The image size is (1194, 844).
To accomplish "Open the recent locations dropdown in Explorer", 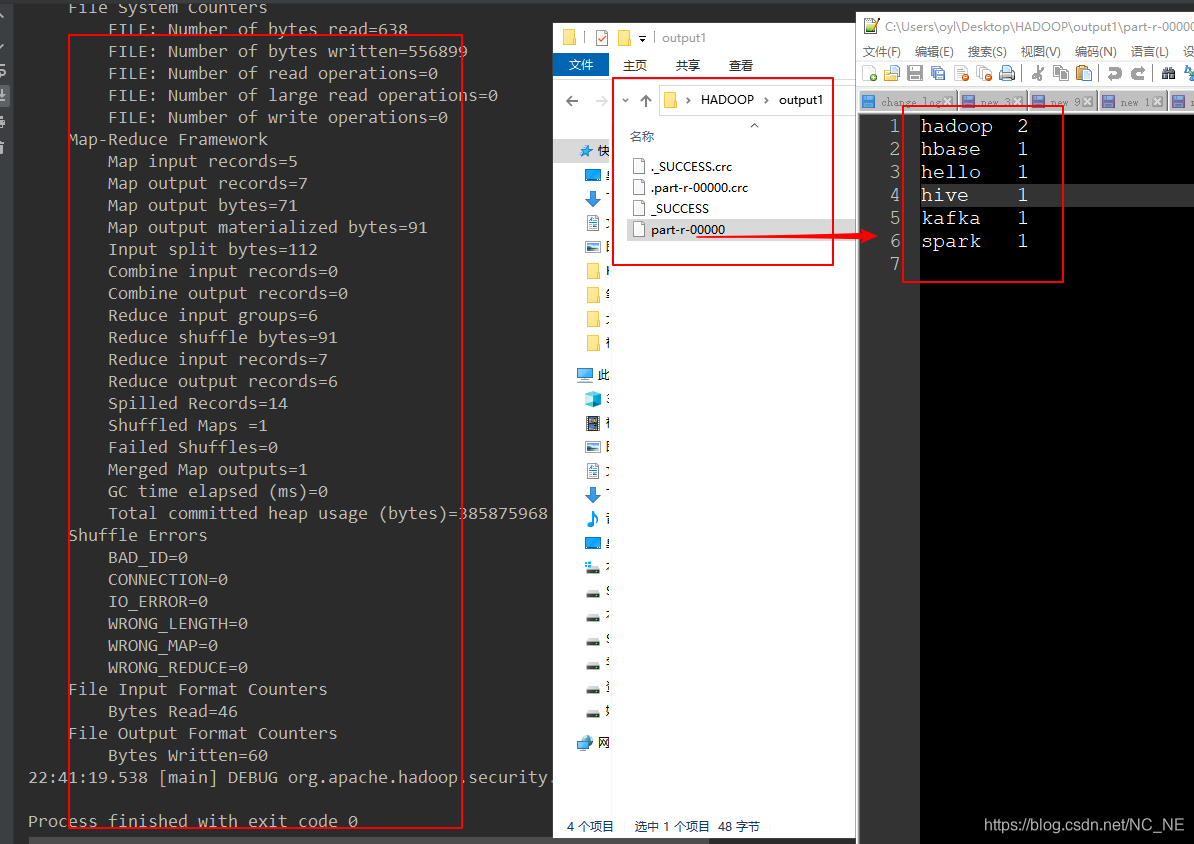I will (x=625, y=101).
